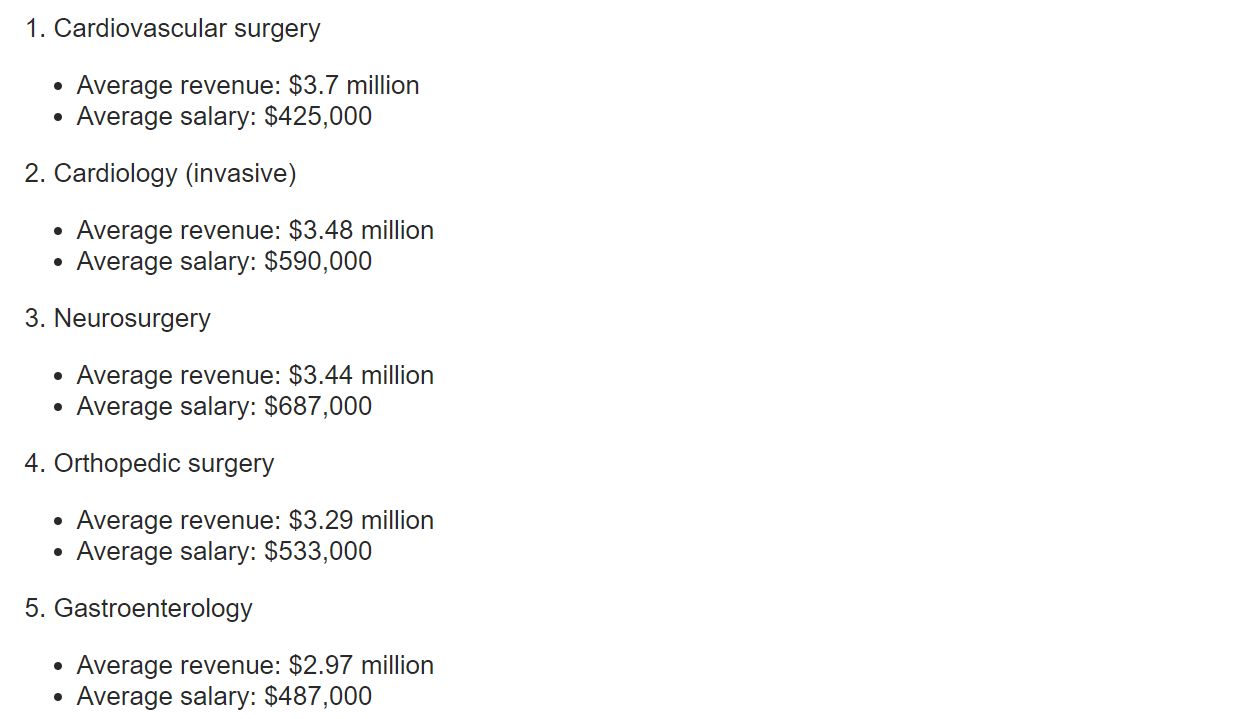This screenshot has width=1247, height=719.
Task: Select Cardiovascular surgery average revenue $3.7 million
Action: (x=248, y=86)
